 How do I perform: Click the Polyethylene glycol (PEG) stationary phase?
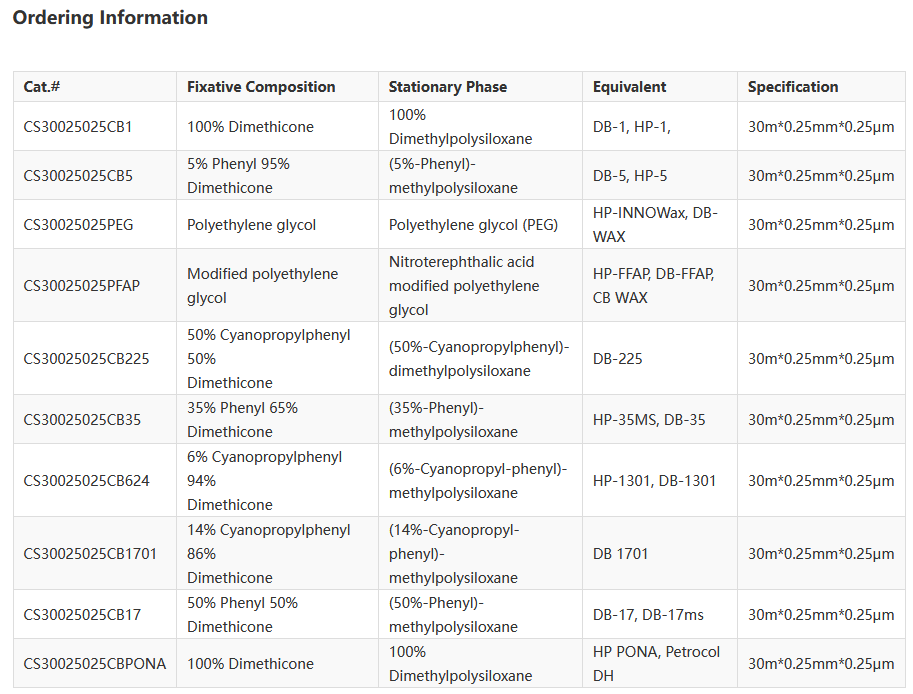pyautogui.click(x=473, y=225)
